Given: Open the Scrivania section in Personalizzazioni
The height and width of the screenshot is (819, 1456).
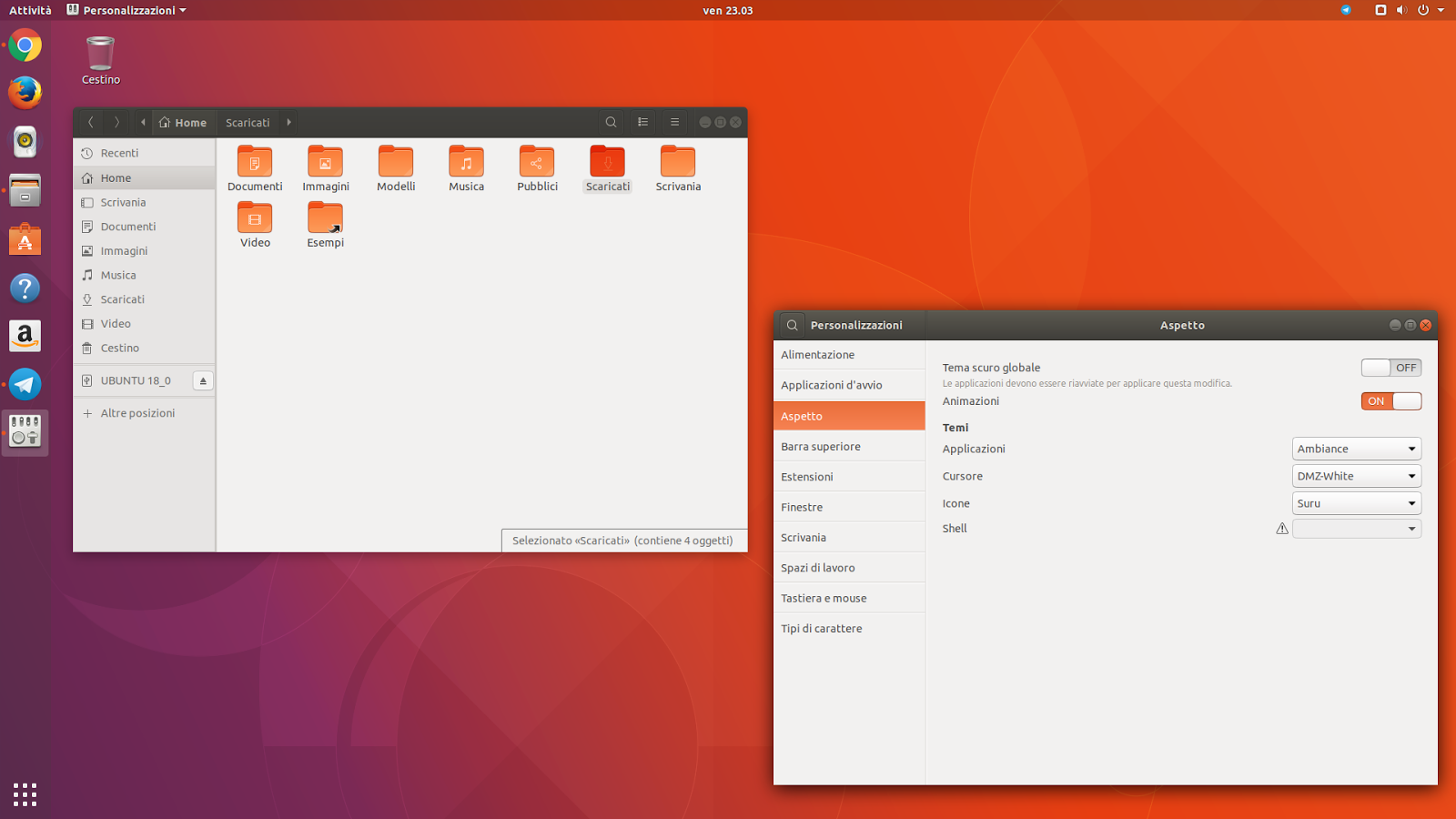Looking at the screenshot, I should point(849,538).
